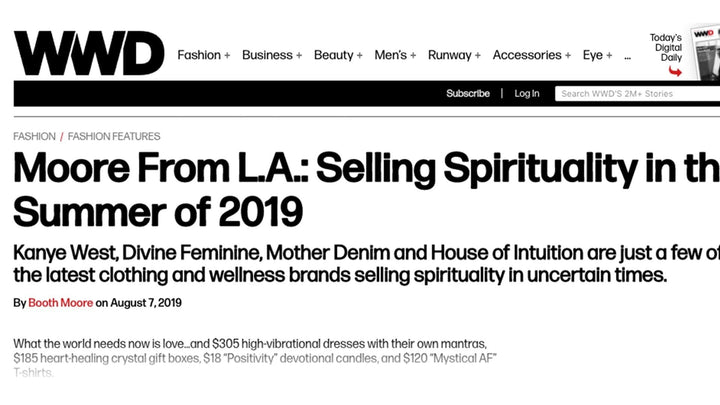Image resolution: width=720 pixels, height=405 pixels.
Task: Click the WWD logo
Action: point(88,55)
